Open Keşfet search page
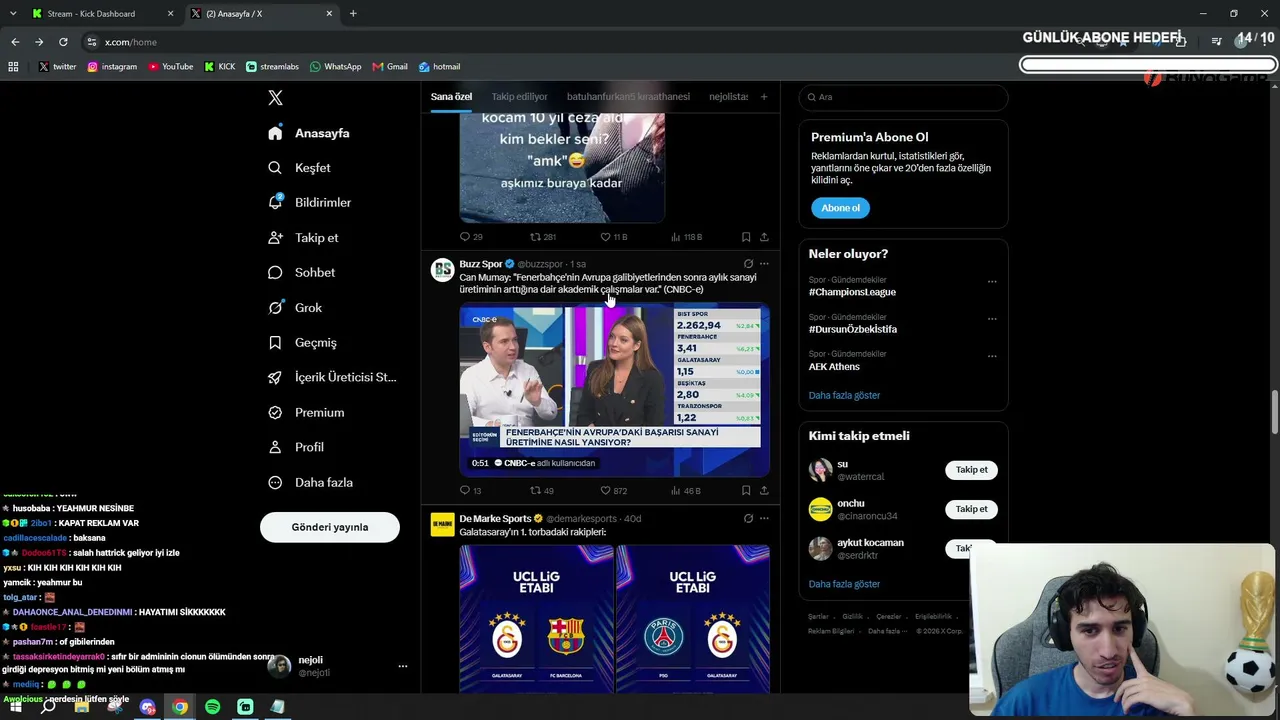 pos(299,168)
